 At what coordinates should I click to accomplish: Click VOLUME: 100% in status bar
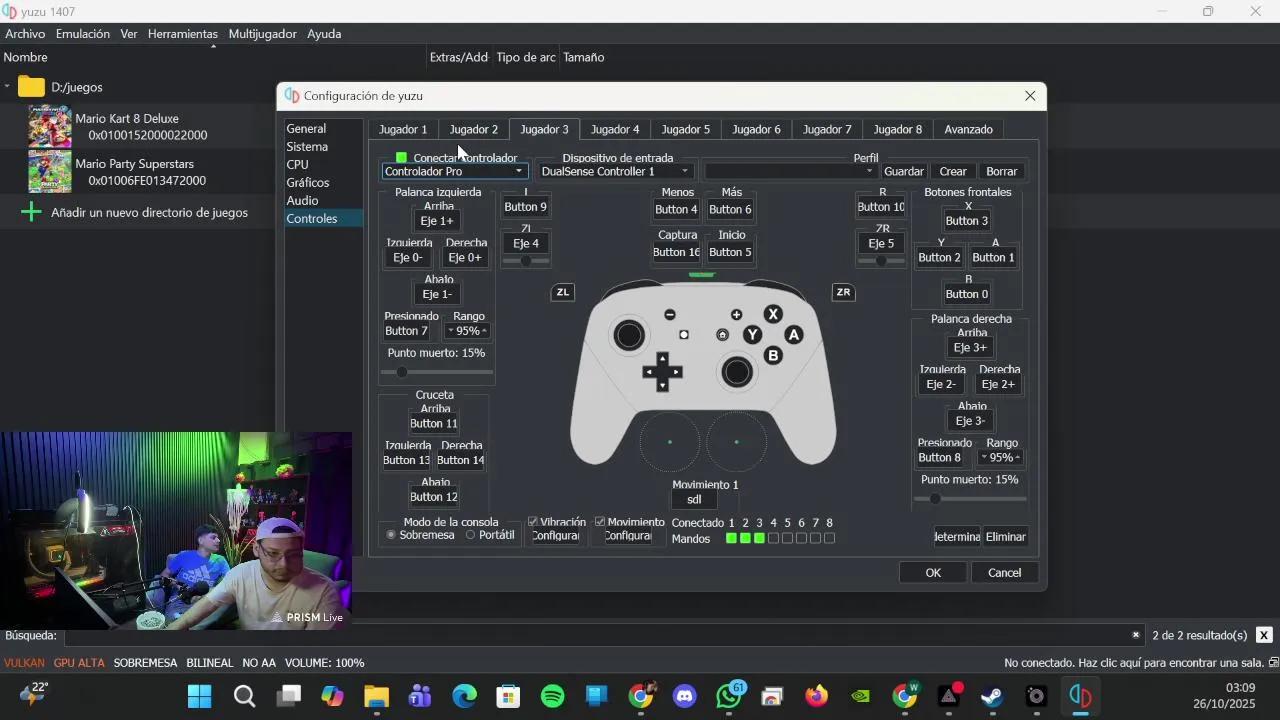click(325, 663)
